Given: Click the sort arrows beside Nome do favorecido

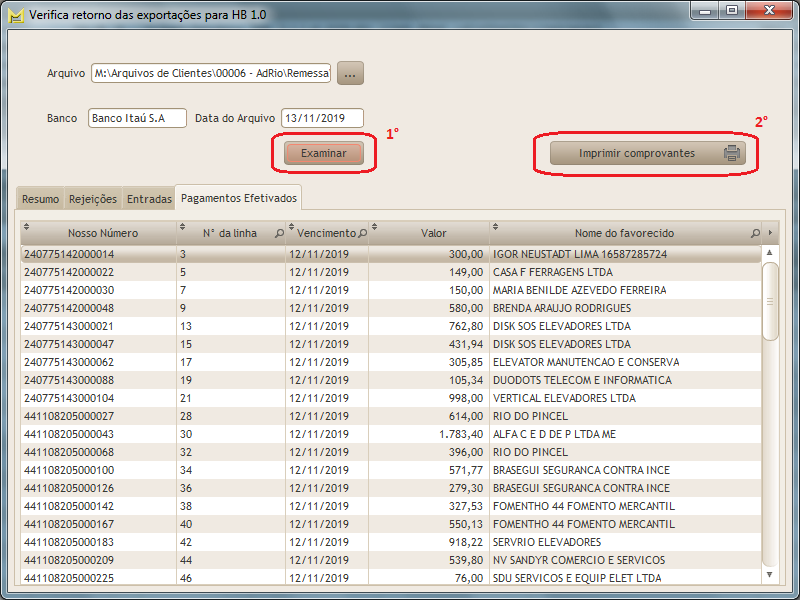Looking at the screenshot, I should click(493, 227).
